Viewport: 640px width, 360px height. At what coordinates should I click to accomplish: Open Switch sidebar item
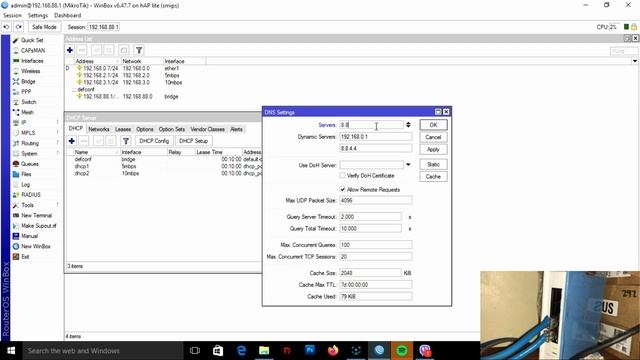click(x=28, y=102)
